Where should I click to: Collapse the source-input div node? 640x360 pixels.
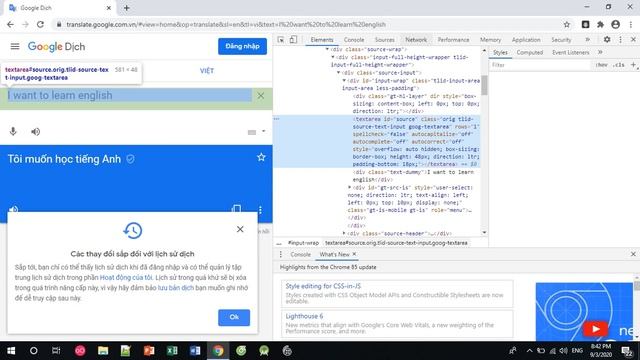coord(338,73)
